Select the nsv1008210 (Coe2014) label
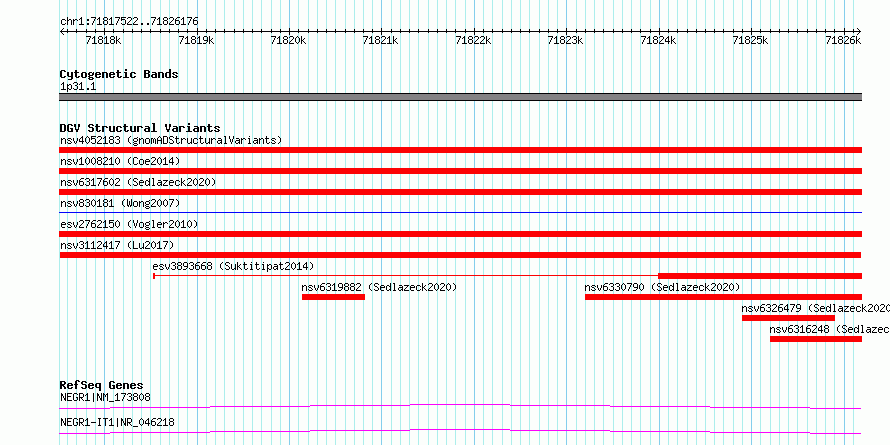Image resolution: width=890 pixels, height=445 pixels. pyautogui.click(x=120, y=161)
